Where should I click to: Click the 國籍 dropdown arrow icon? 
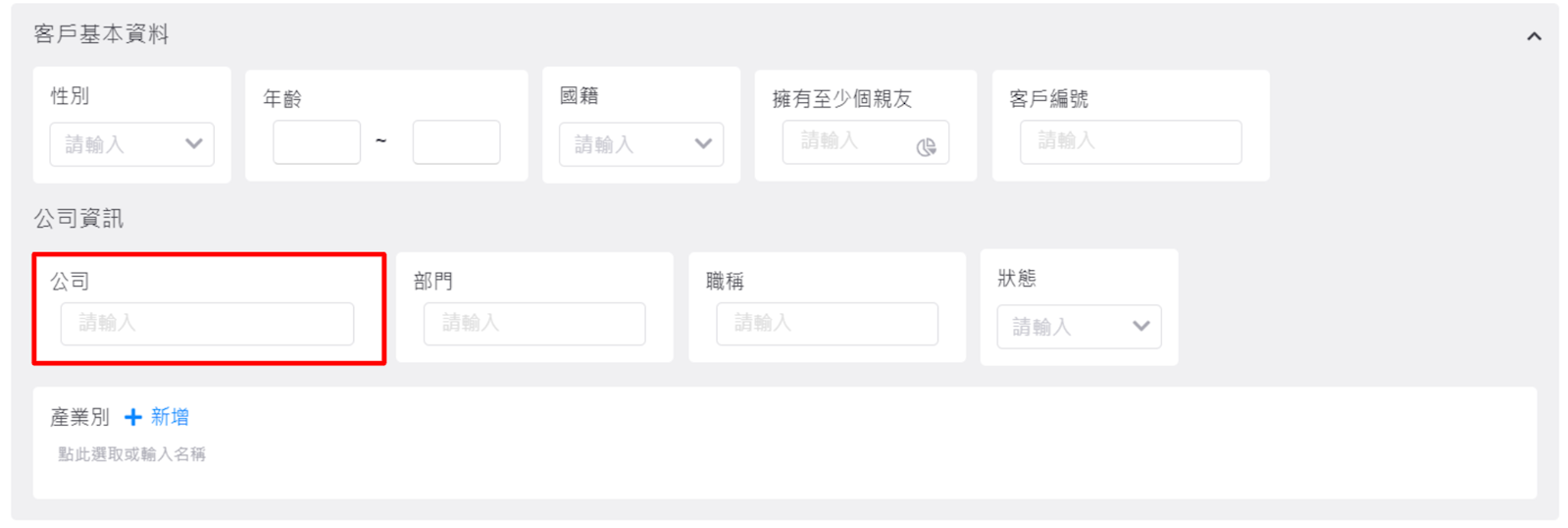click(703, 143)
